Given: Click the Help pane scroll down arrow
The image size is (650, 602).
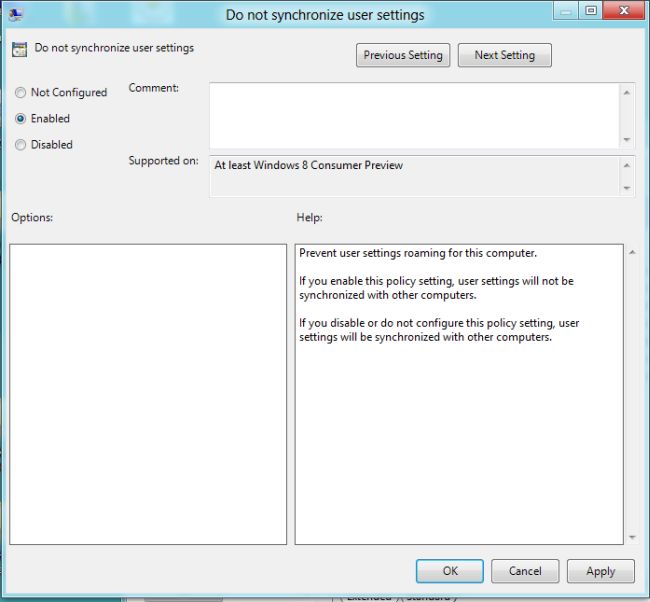Looking at the screenshot, I should coord(632,537).
